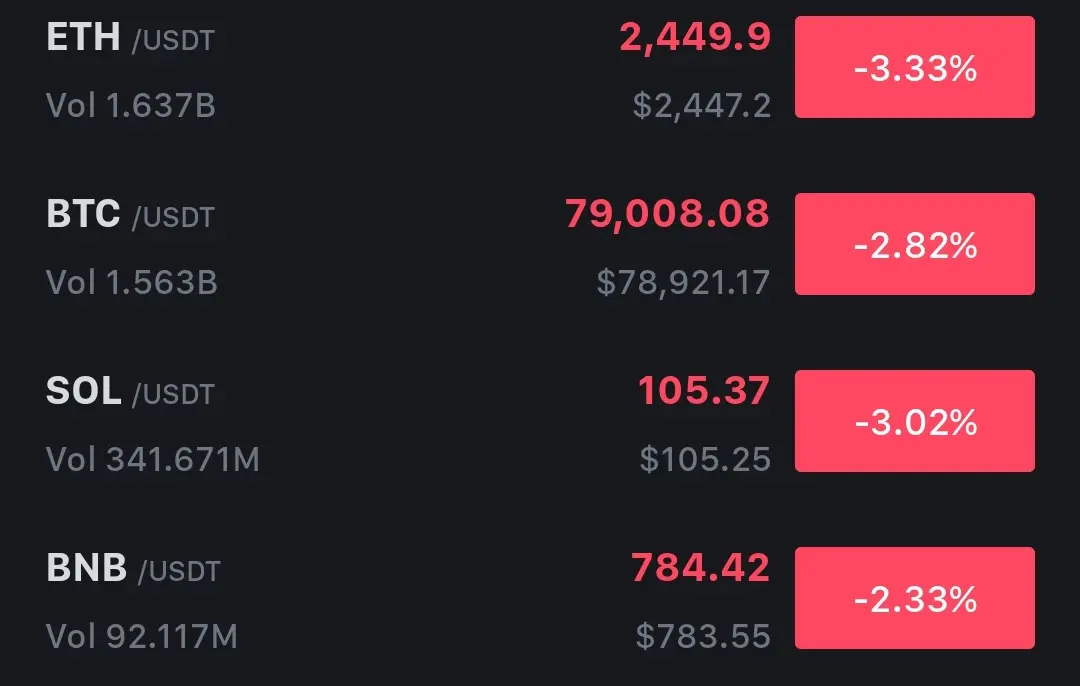
Task: Tap SOL volume 341.671M text
Action: pos(153,459)
